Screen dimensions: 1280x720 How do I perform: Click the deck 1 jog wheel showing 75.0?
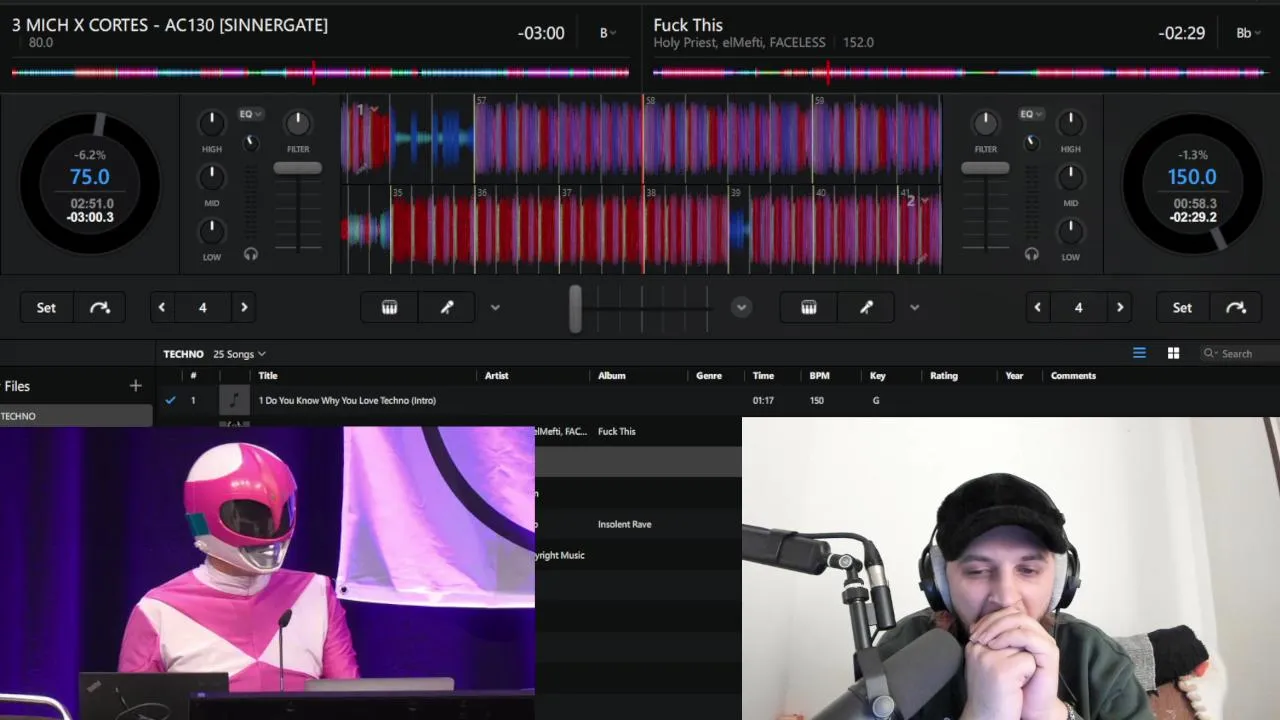click(x=90, y=184)
